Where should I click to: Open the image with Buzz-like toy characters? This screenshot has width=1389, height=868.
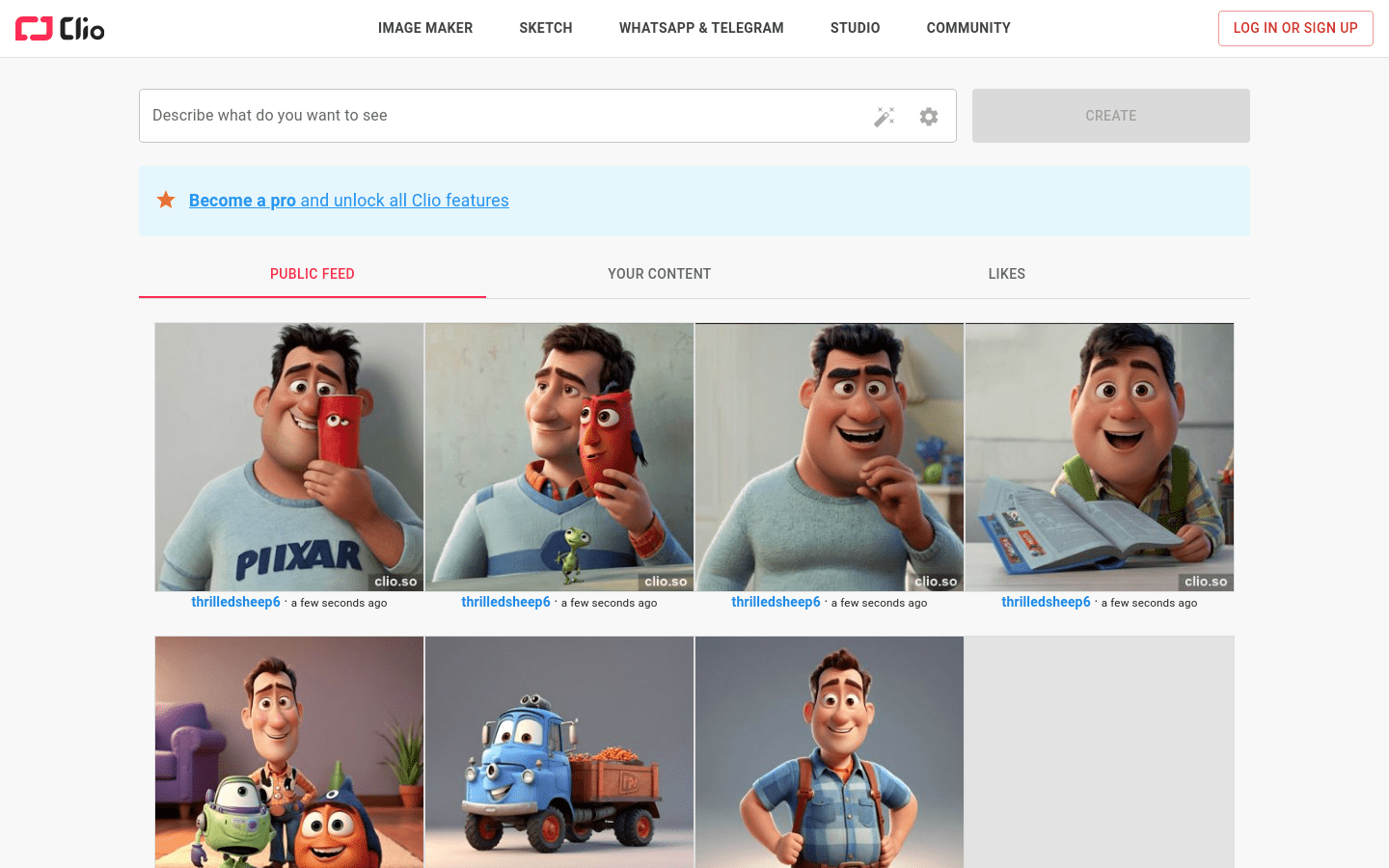tap(289, 752)
